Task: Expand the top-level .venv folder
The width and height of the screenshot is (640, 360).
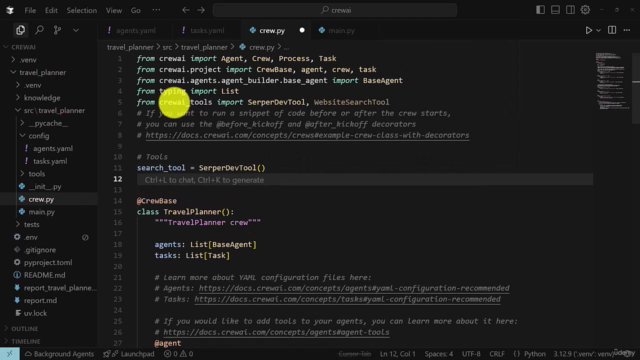Action: 28,60
